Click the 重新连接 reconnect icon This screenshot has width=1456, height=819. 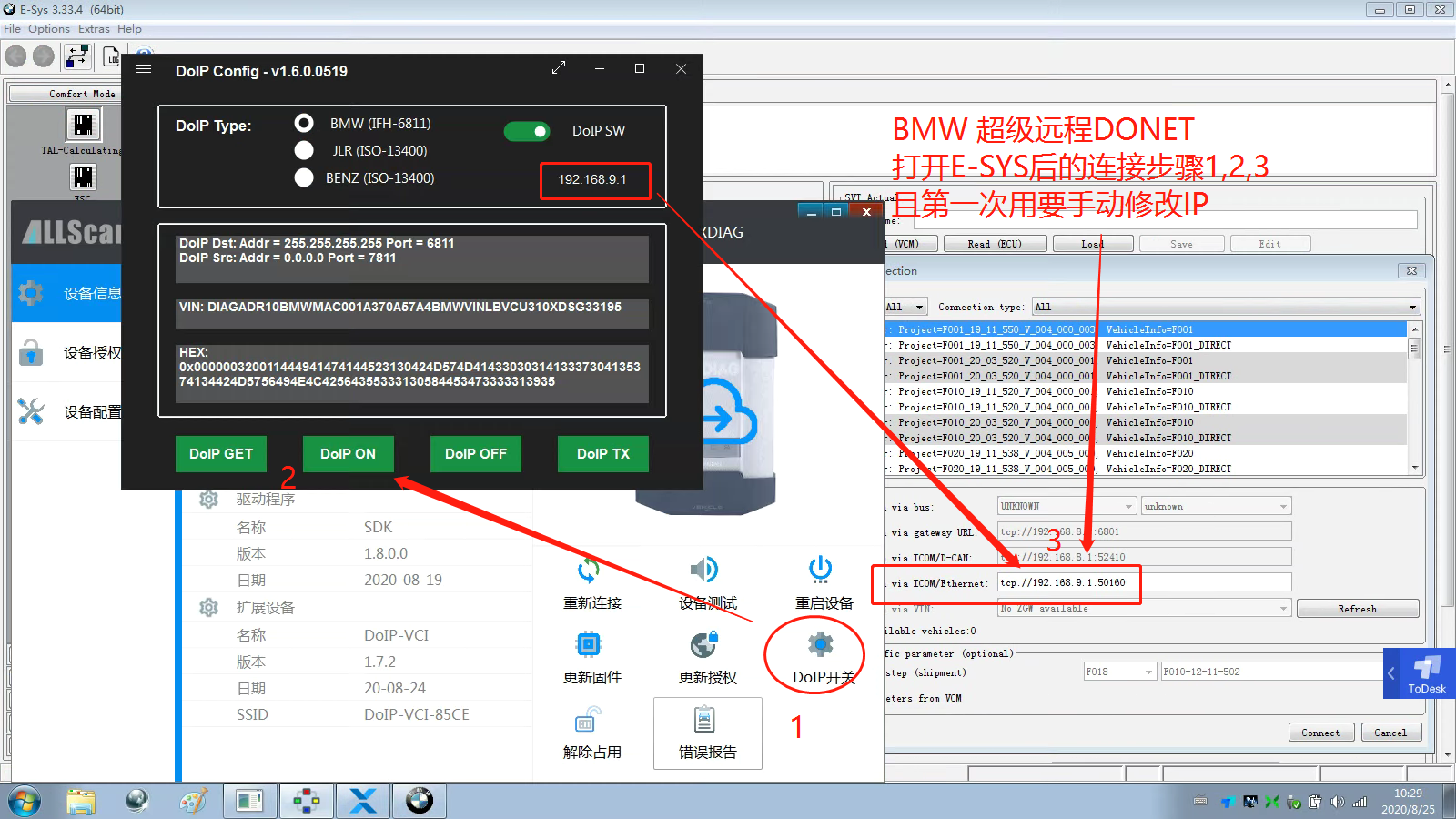click(x=589, y=570)
